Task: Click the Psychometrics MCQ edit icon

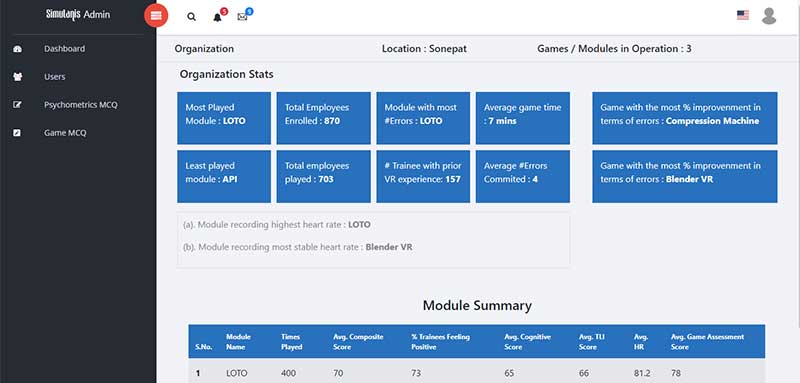Action: [17, 105]
